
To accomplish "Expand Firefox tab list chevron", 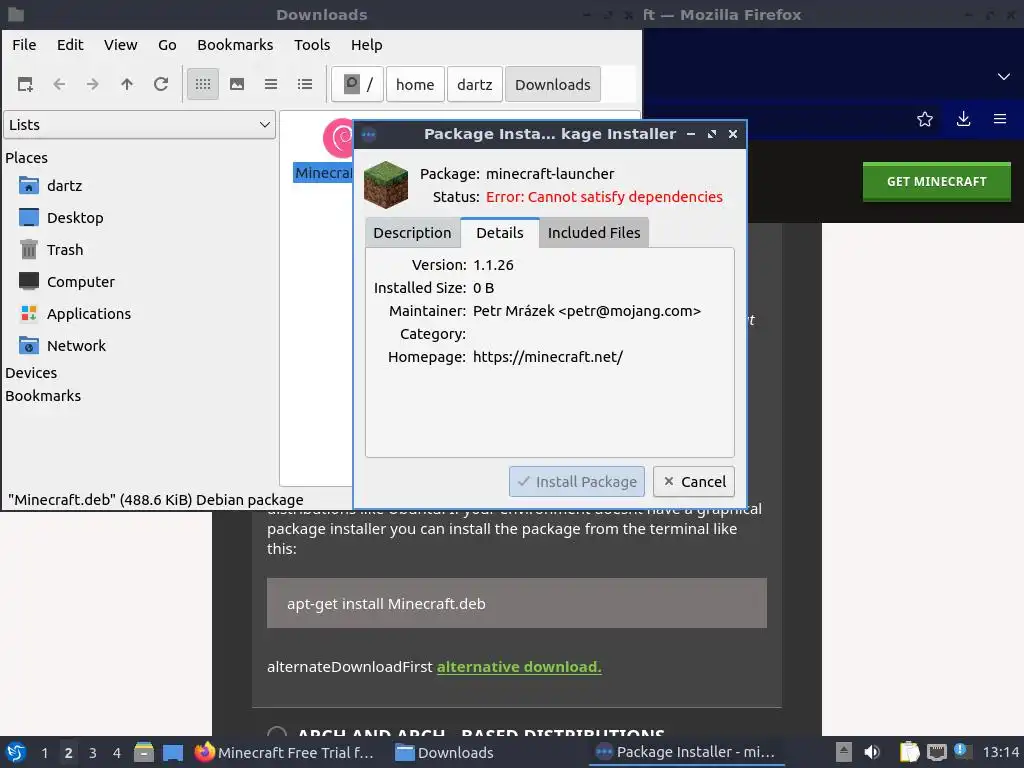I will (x=1004, y=76).
